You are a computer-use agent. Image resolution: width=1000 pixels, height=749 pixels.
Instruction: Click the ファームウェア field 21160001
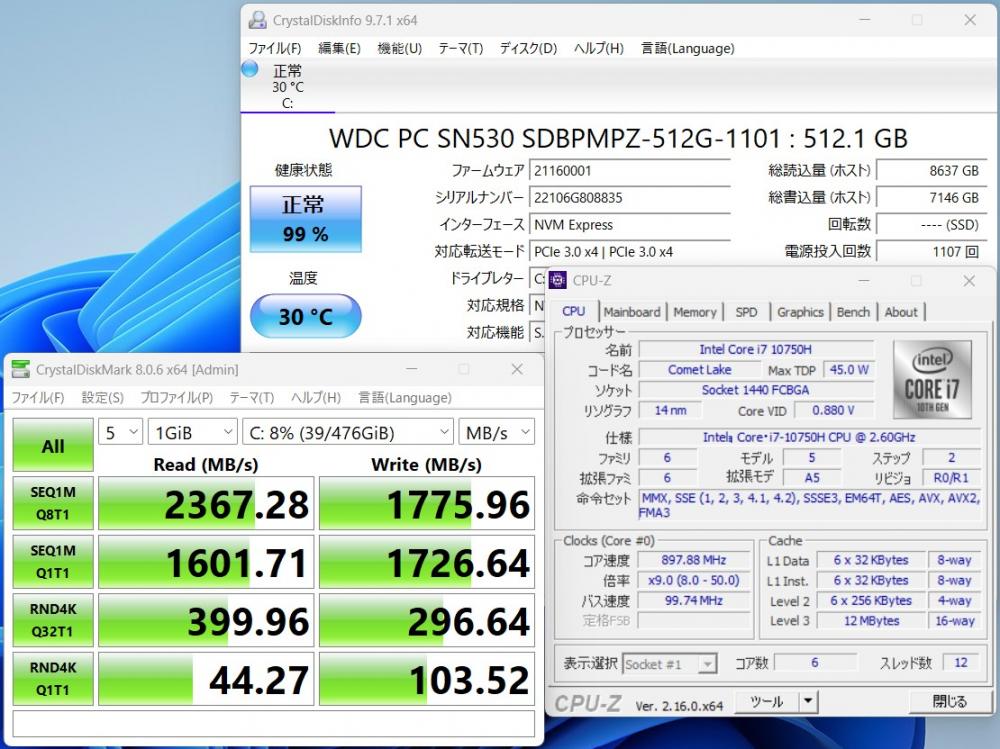pos(630,171)
